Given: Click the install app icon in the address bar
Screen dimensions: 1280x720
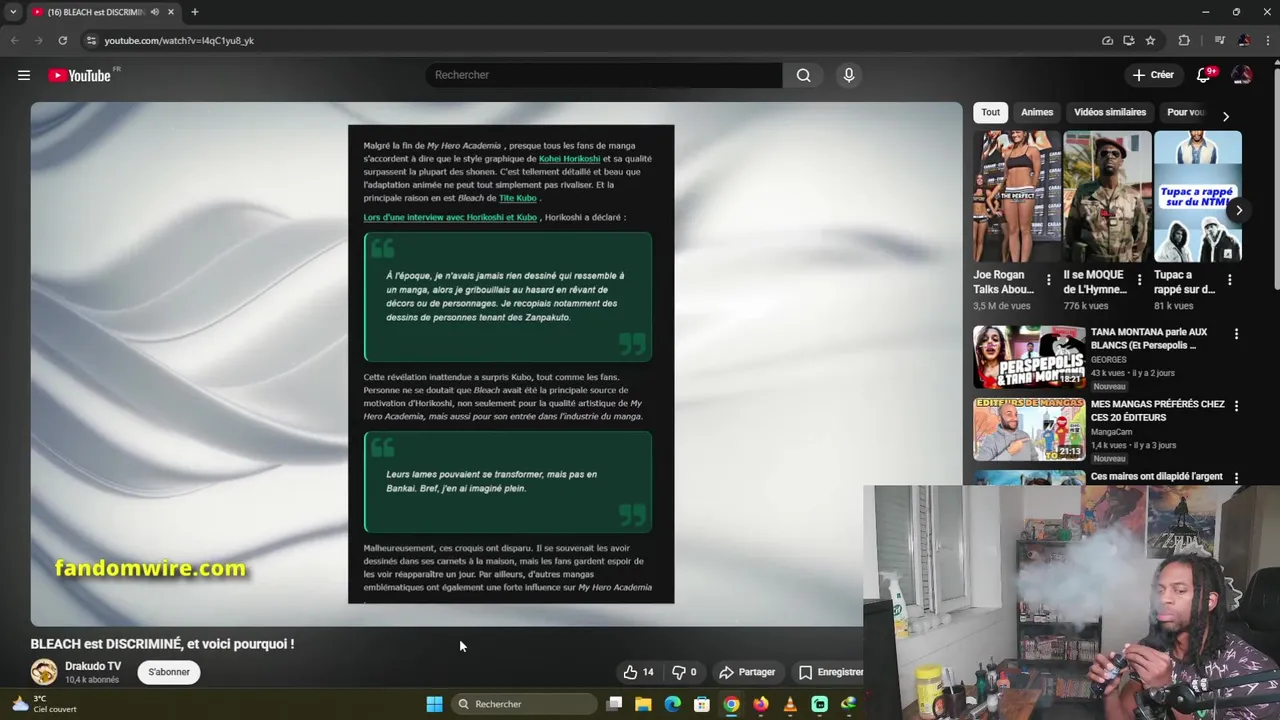Looking at the screenshot, I should (1128, 40).
